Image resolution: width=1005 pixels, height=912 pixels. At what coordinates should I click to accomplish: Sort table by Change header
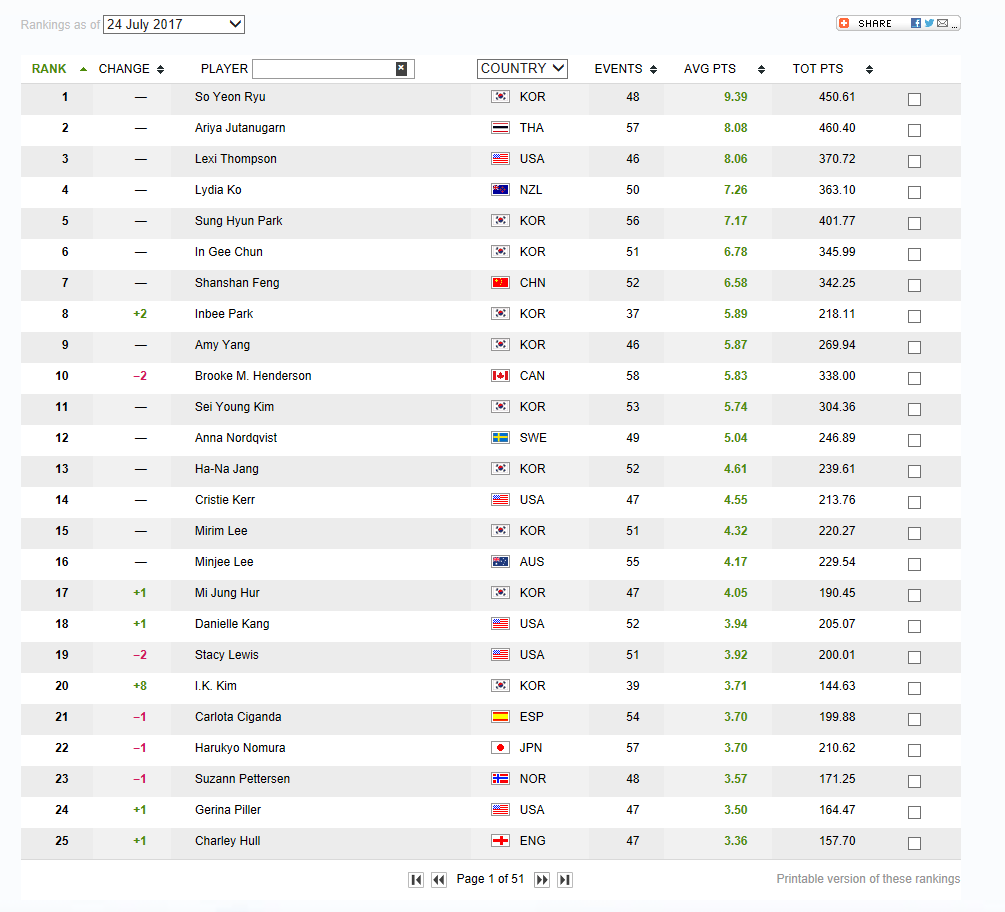click(124, 69)
